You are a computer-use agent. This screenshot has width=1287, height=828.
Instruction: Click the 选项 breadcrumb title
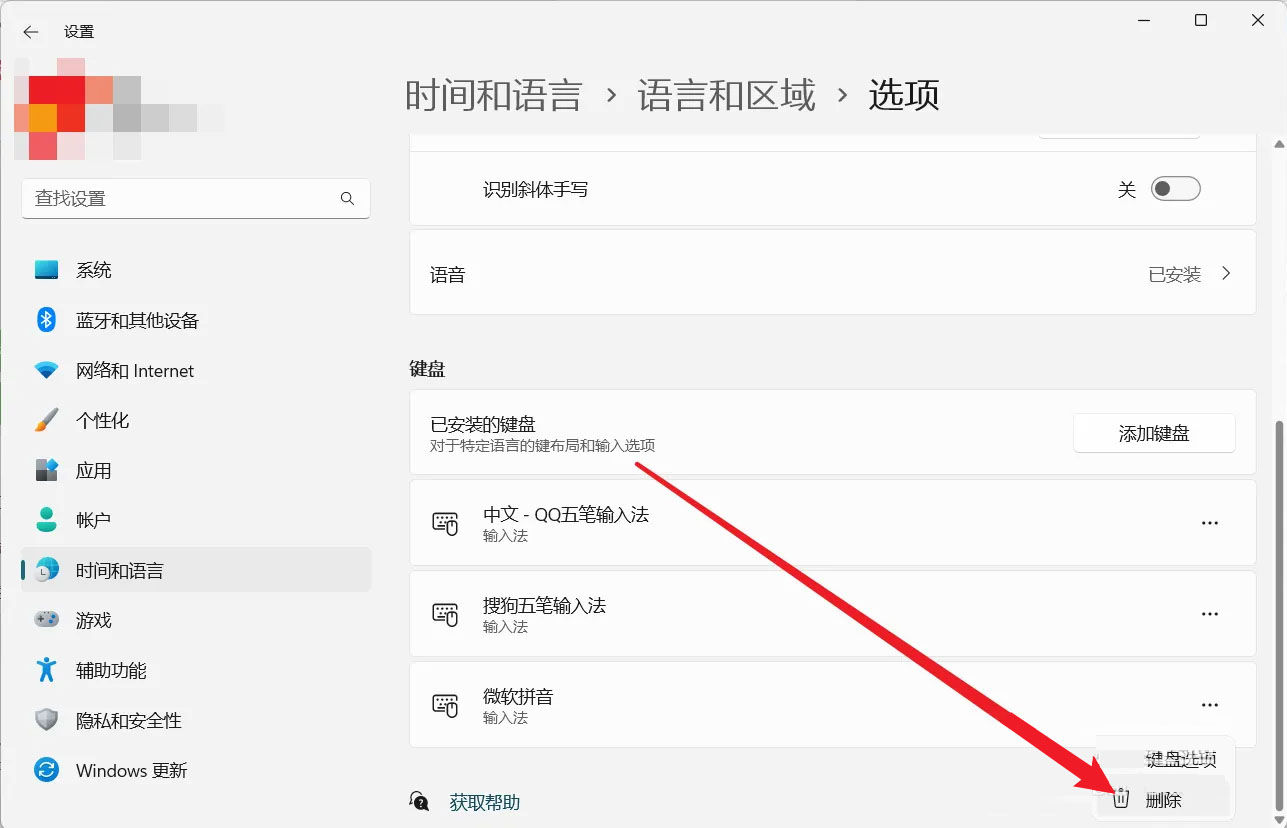point(904,96)
